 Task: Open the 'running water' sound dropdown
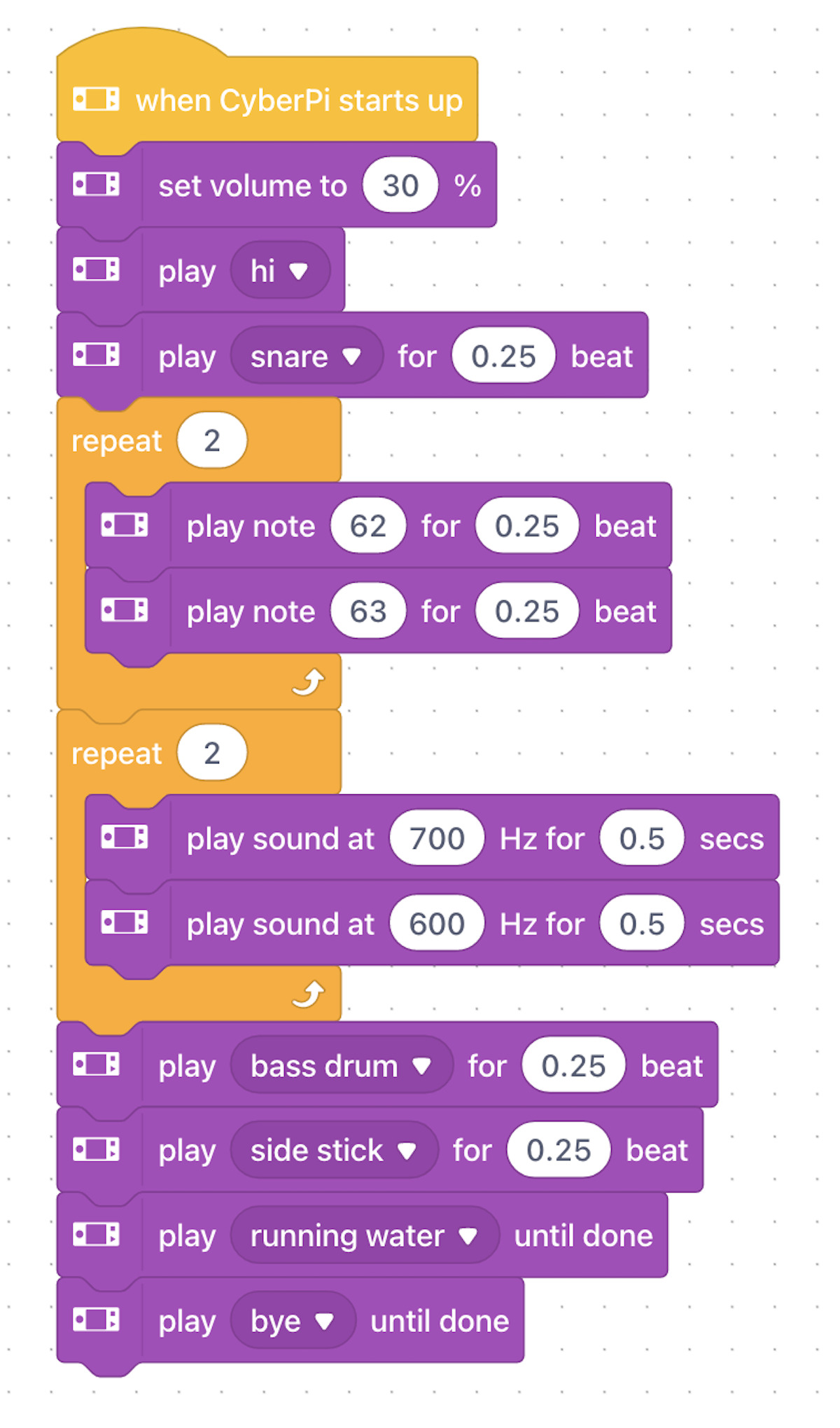tap(365, 1236)
